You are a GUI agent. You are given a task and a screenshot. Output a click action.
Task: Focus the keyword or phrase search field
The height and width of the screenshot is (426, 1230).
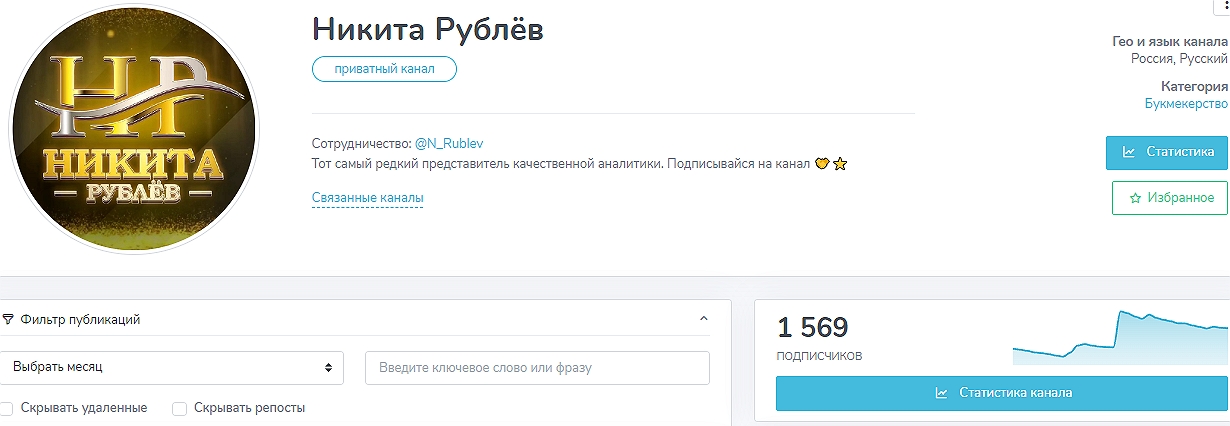[537, 367]
